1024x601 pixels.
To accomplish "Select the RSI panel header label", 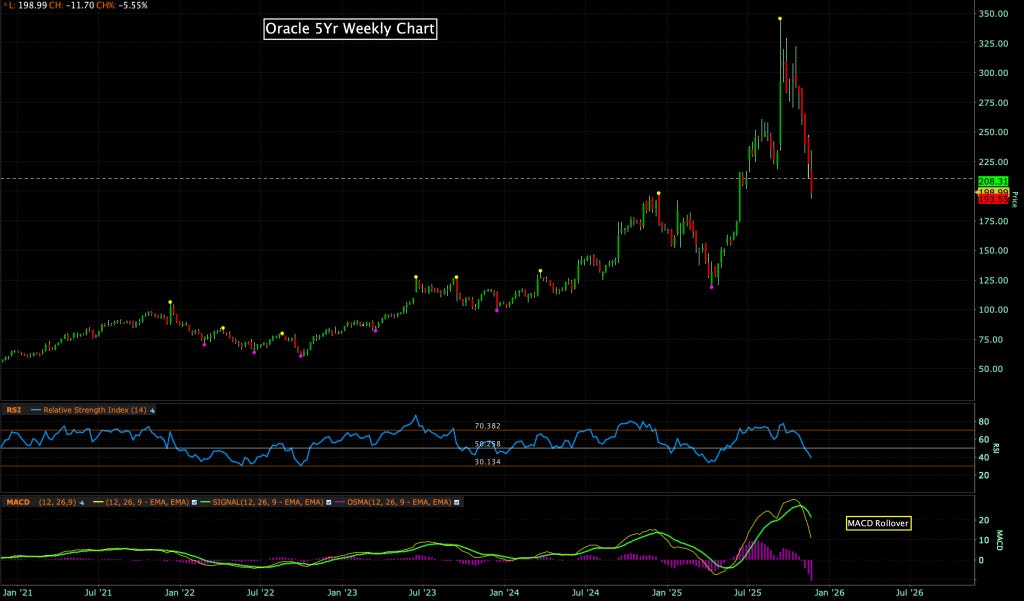I will coord(14,409).
